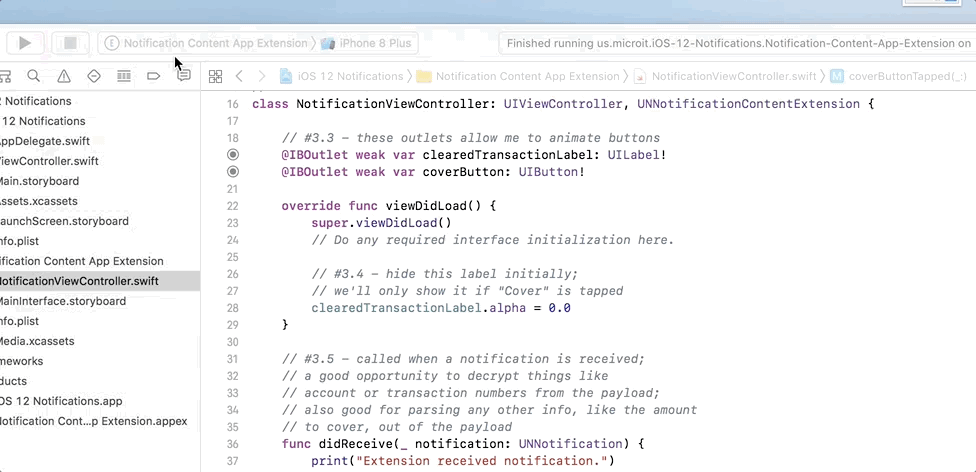Click the Run (play) button

[x=25, y=43]
